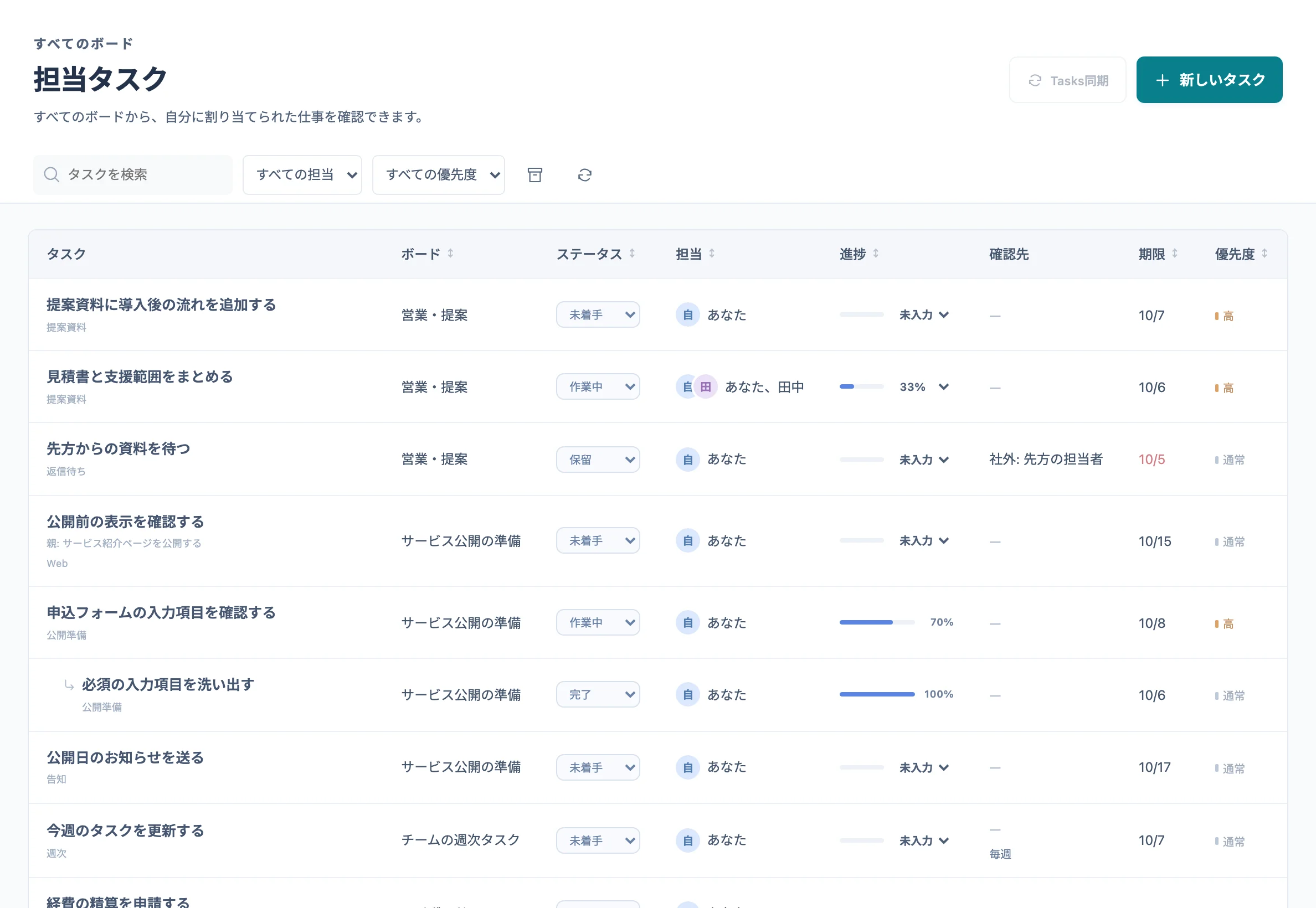Open the 33% progress dropdown for 見積書と支援範囲をまとめる

pyautogui.click(x=924, y=387)
